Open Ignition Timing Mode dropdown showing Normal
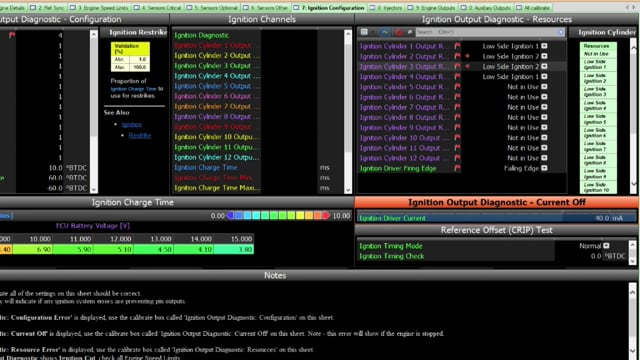Image resolution: width=640 pixels, height=360 pixels. pos(607,246)
